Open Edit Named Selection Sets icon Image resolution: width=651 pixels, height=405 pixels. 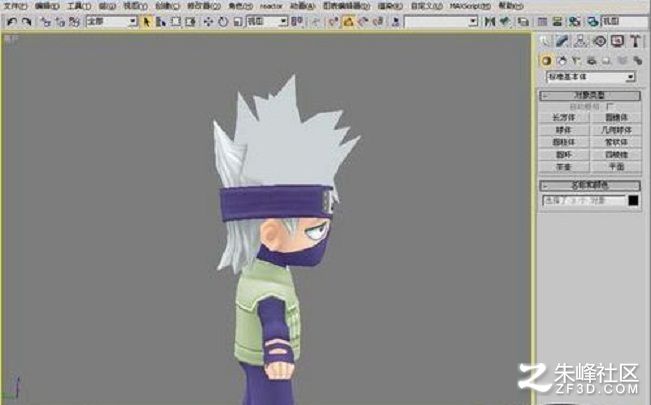pos(396,22)
